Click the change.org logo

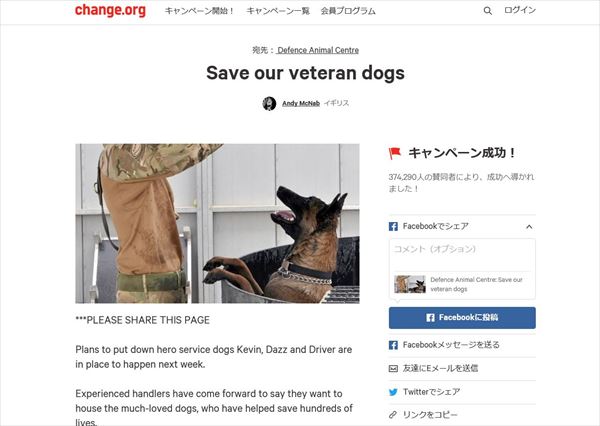110,10
